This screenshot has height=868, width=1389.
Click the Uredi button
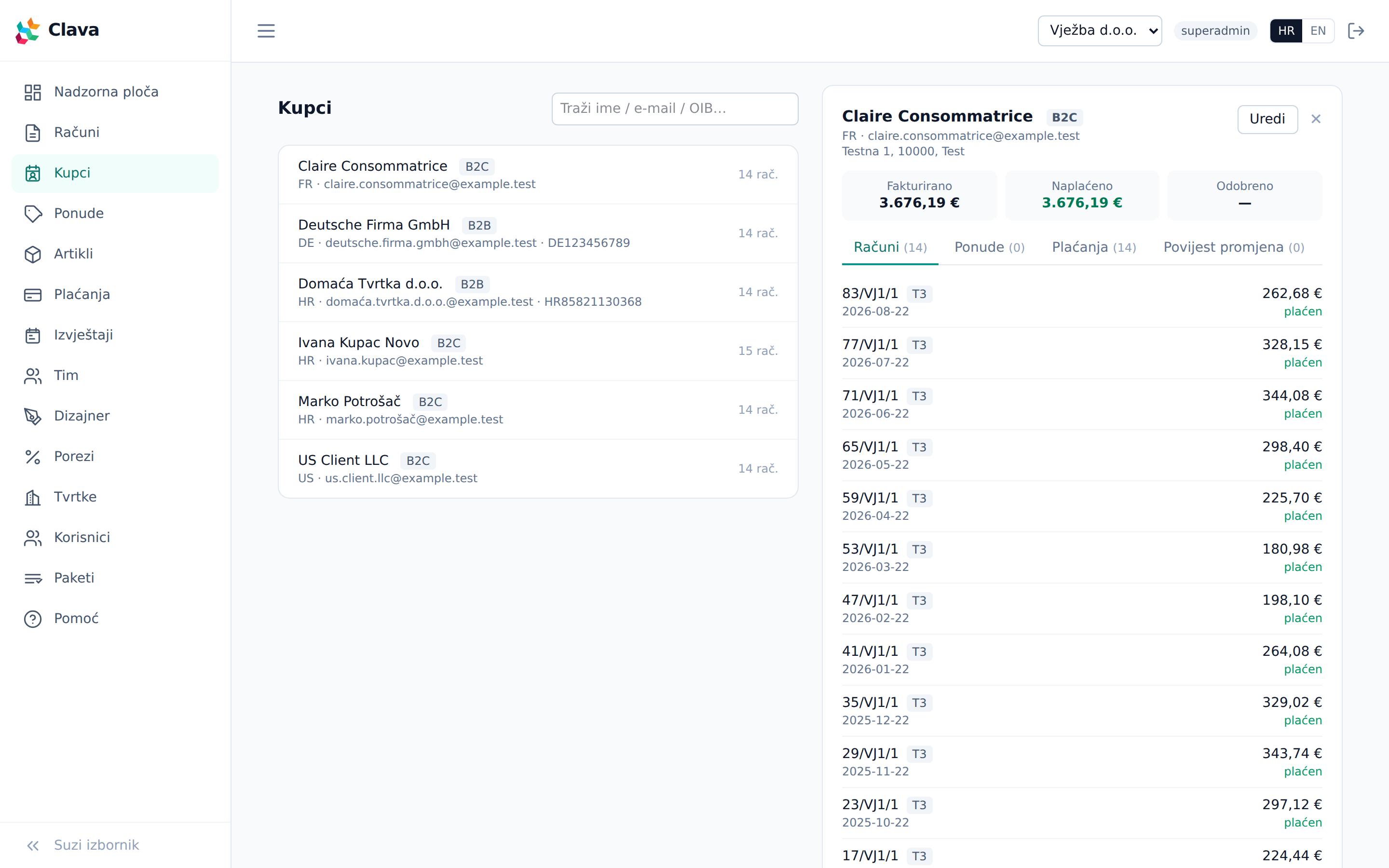(x=1267, y=120)
